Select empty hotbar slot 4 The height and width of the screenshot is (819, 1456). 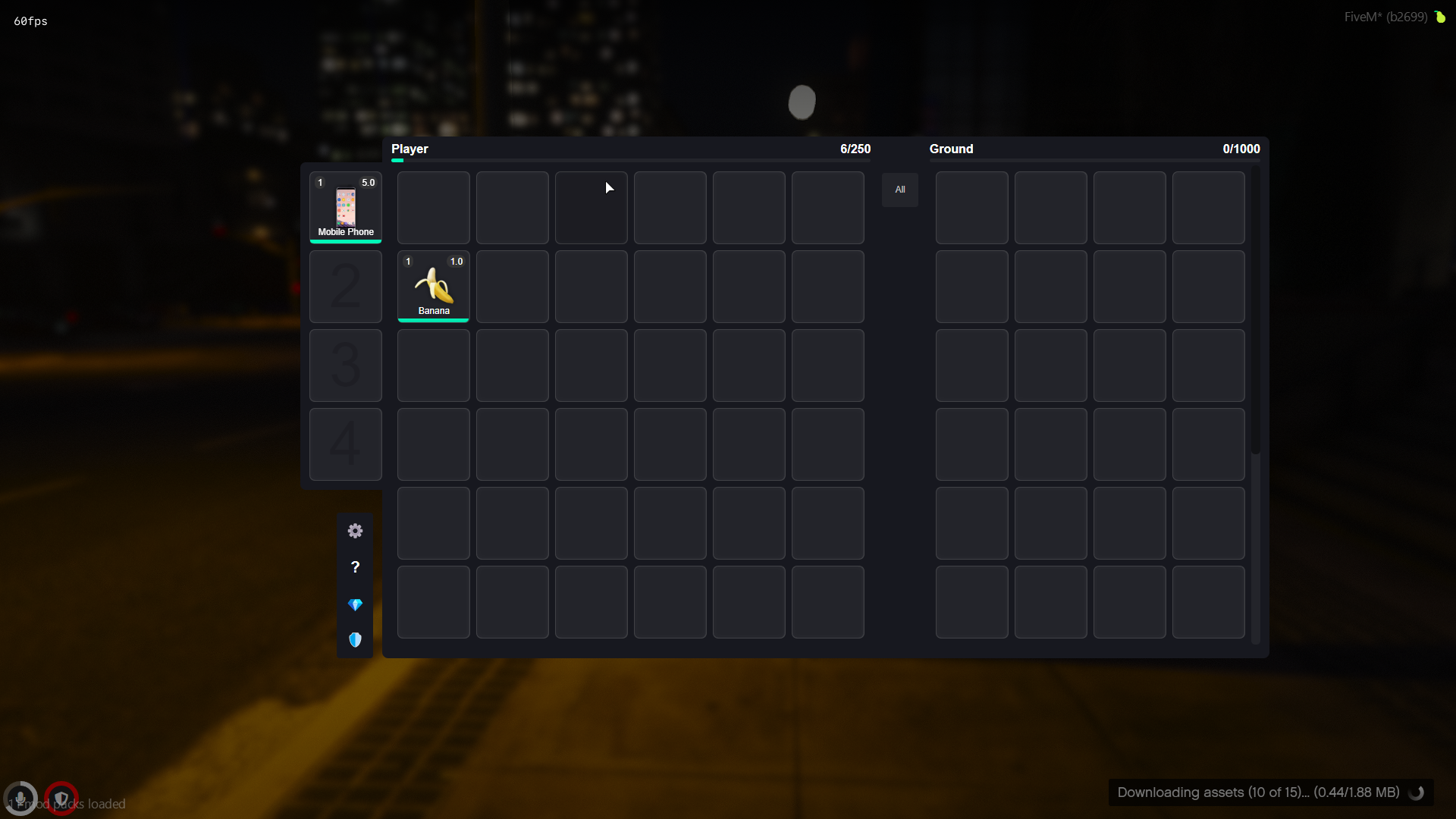pyautogui.click(x=346, y=444)
